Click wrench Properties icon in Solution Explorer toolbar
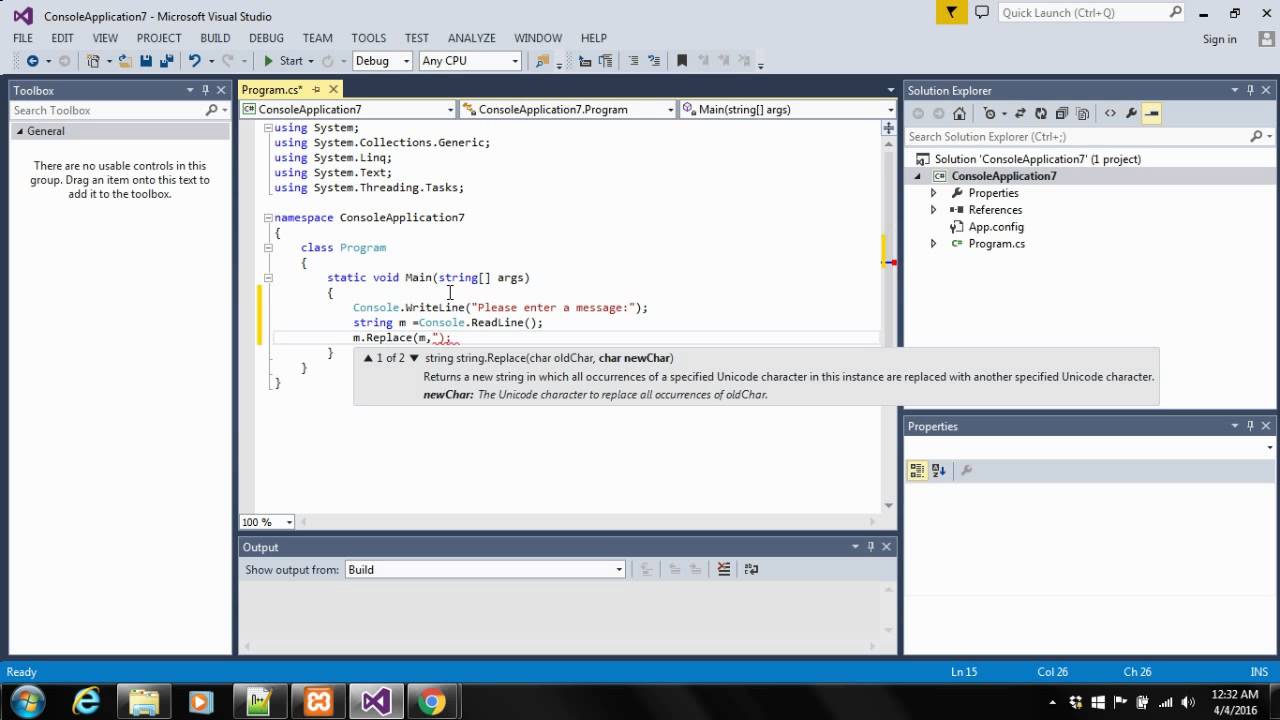This screenshot has height=720, width=1280. 1131,113
